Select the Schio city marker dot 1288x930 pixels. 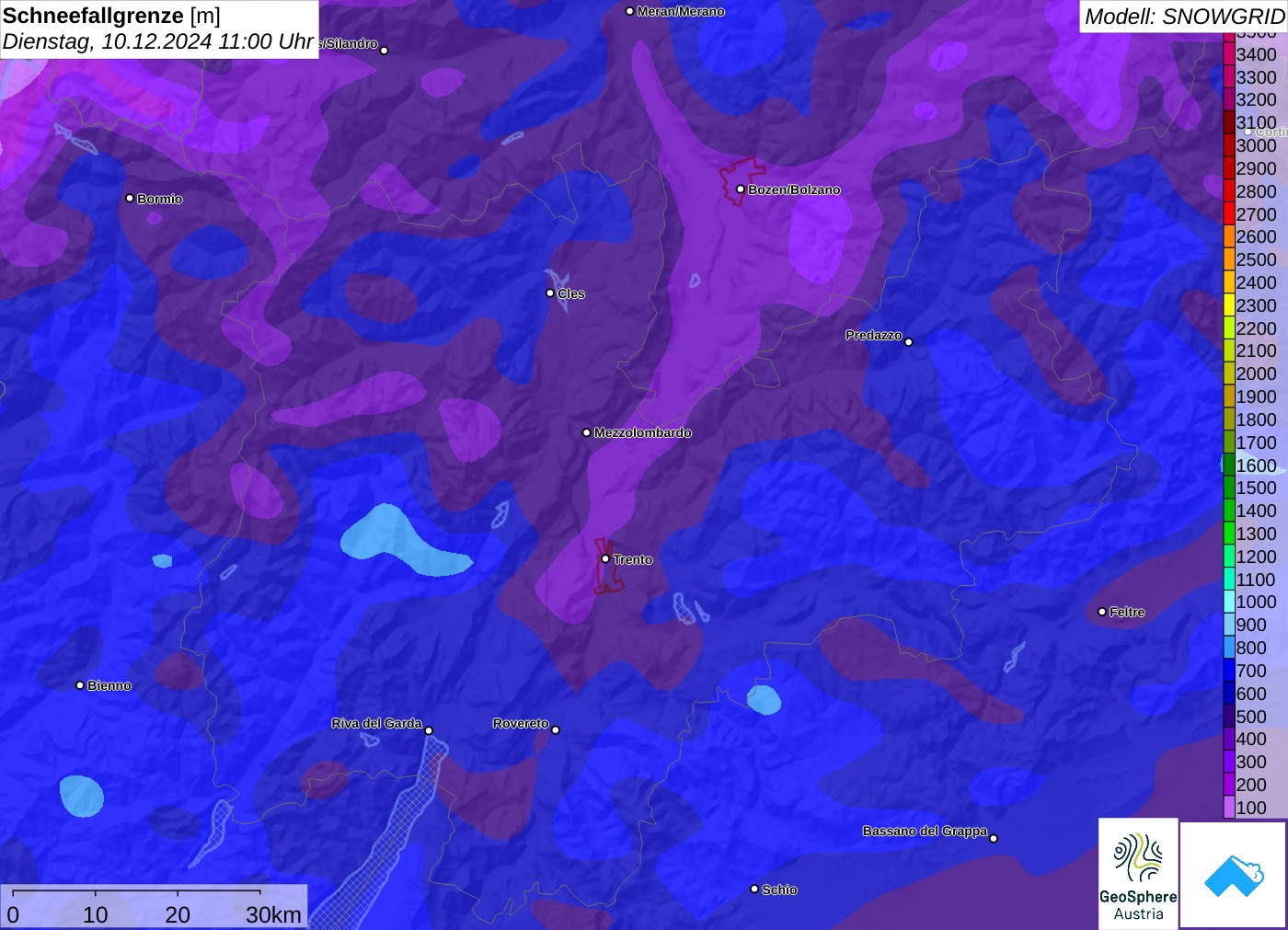point(754,889)
